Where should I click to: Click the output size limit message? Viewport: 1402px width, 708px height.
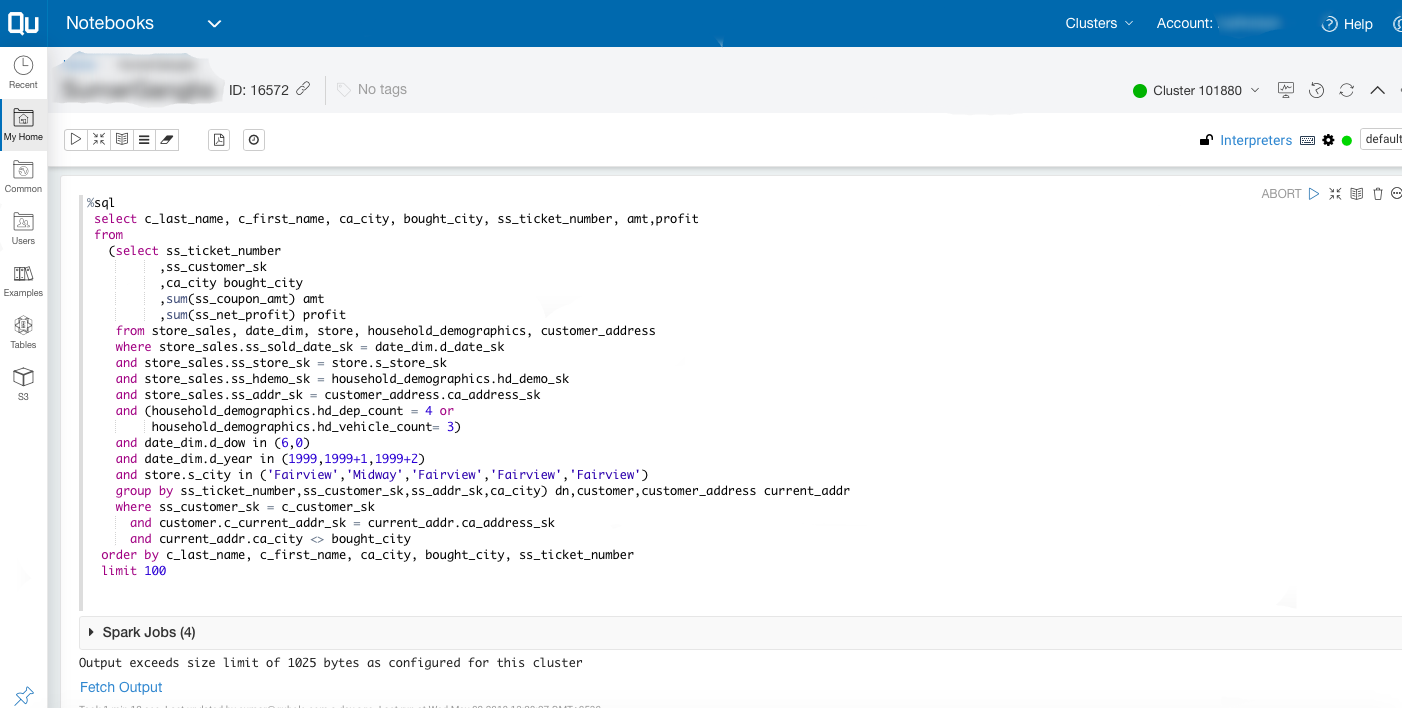[331, 662]
